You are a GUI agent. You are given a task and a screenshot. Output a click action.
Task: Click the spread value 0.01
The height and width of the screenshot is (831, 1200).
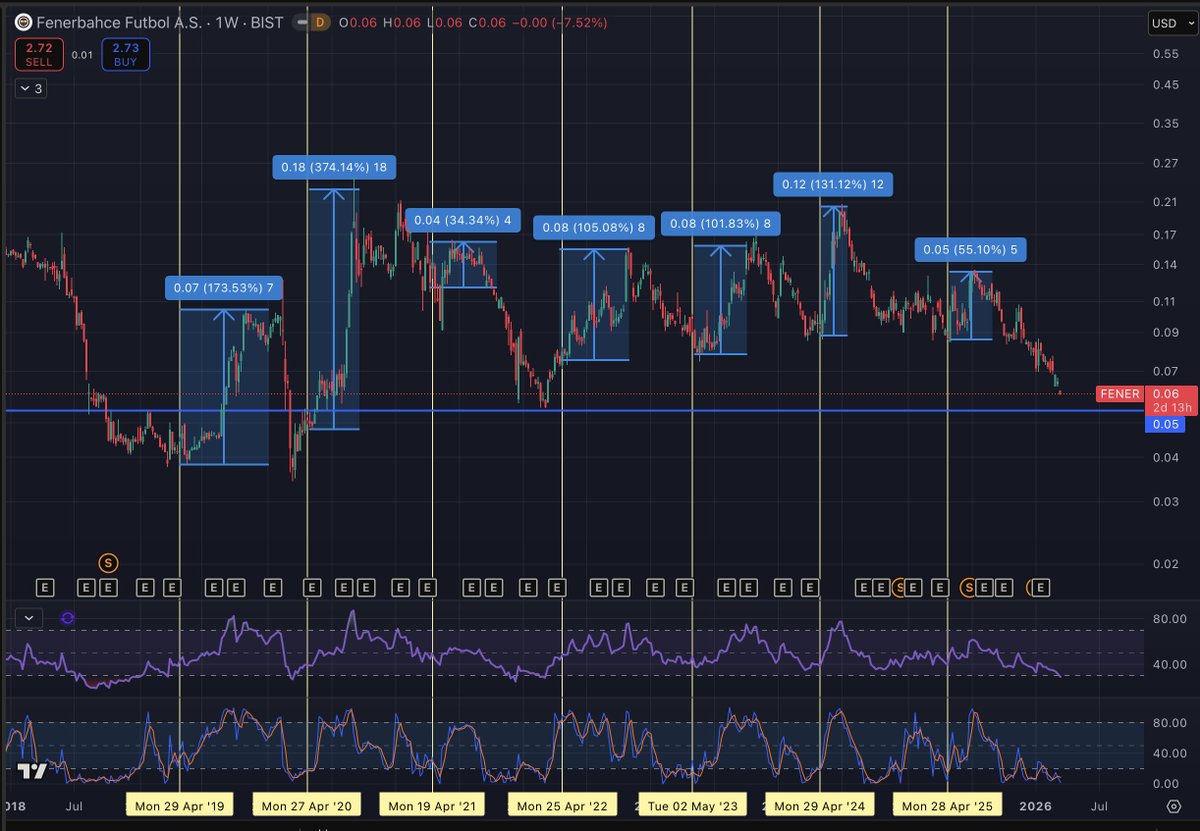(82, 55)
